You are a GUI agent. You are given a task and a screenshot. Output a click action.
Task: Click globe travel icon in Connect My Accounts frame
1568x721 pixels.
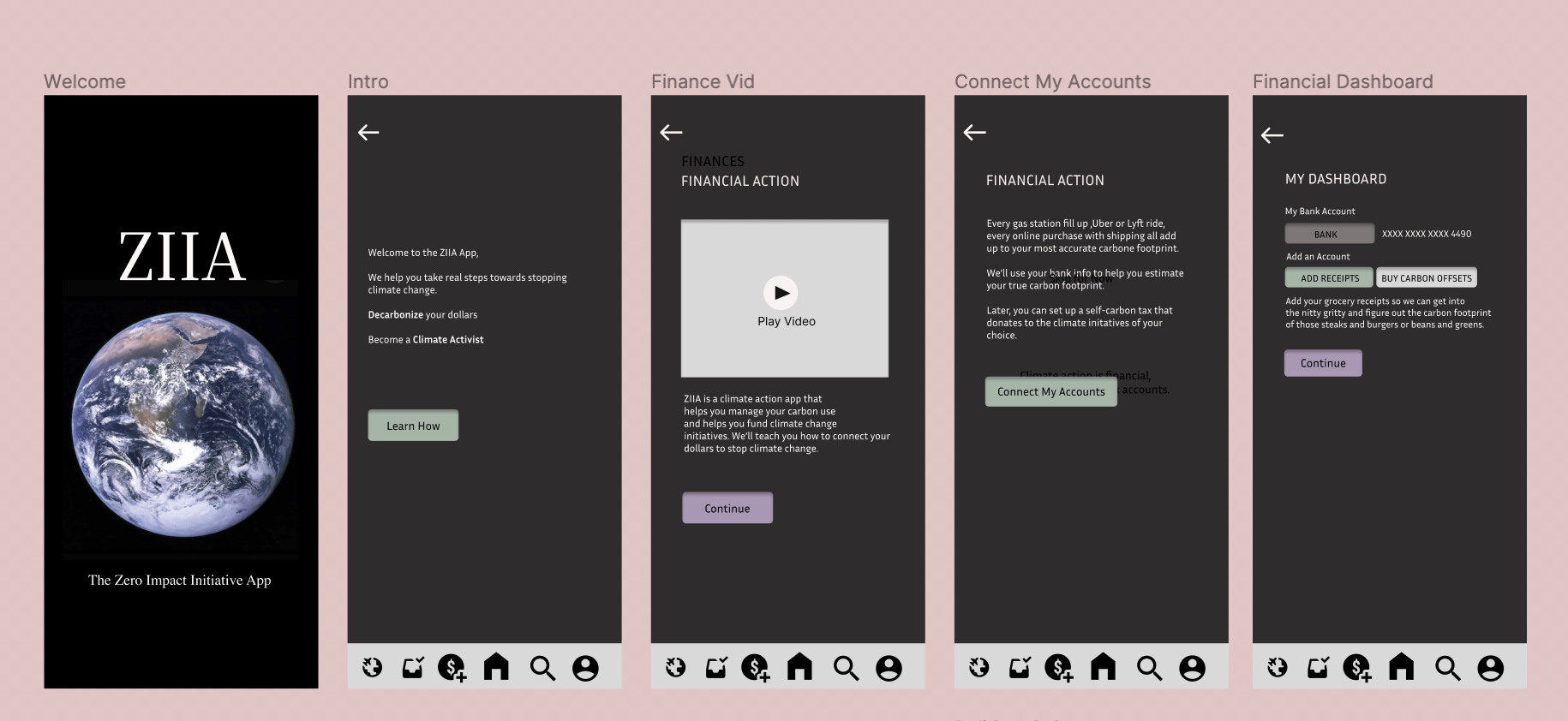point(979,667)
